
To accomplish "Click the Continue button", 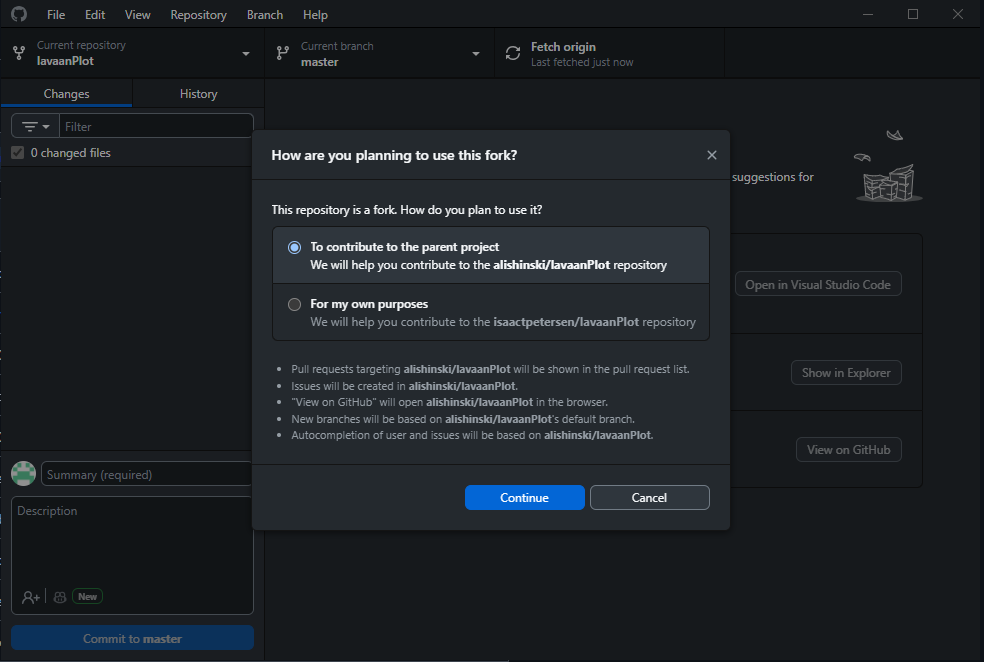I will [525, 498].
